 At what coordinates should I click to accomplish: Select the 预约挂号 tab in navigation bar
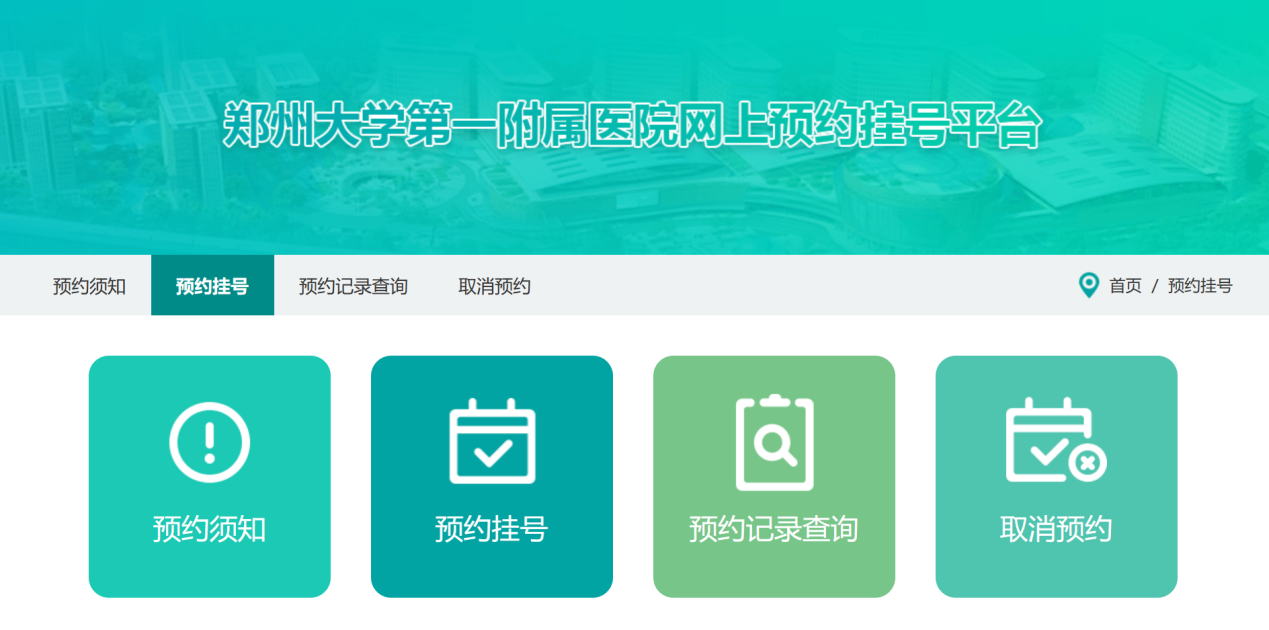[x=212, y=286]
